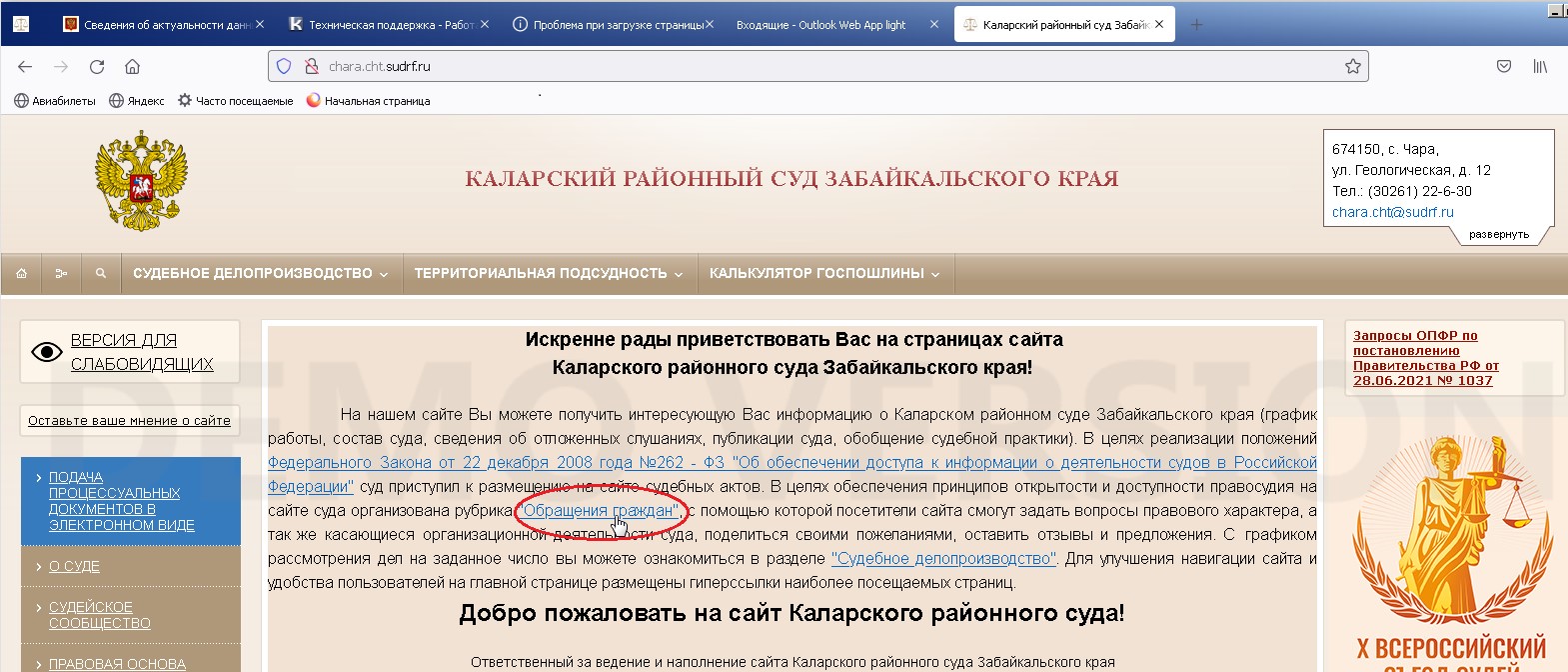Switch to the Outlook Web App tab
The image size is (1568, 672).
point(820,25)
